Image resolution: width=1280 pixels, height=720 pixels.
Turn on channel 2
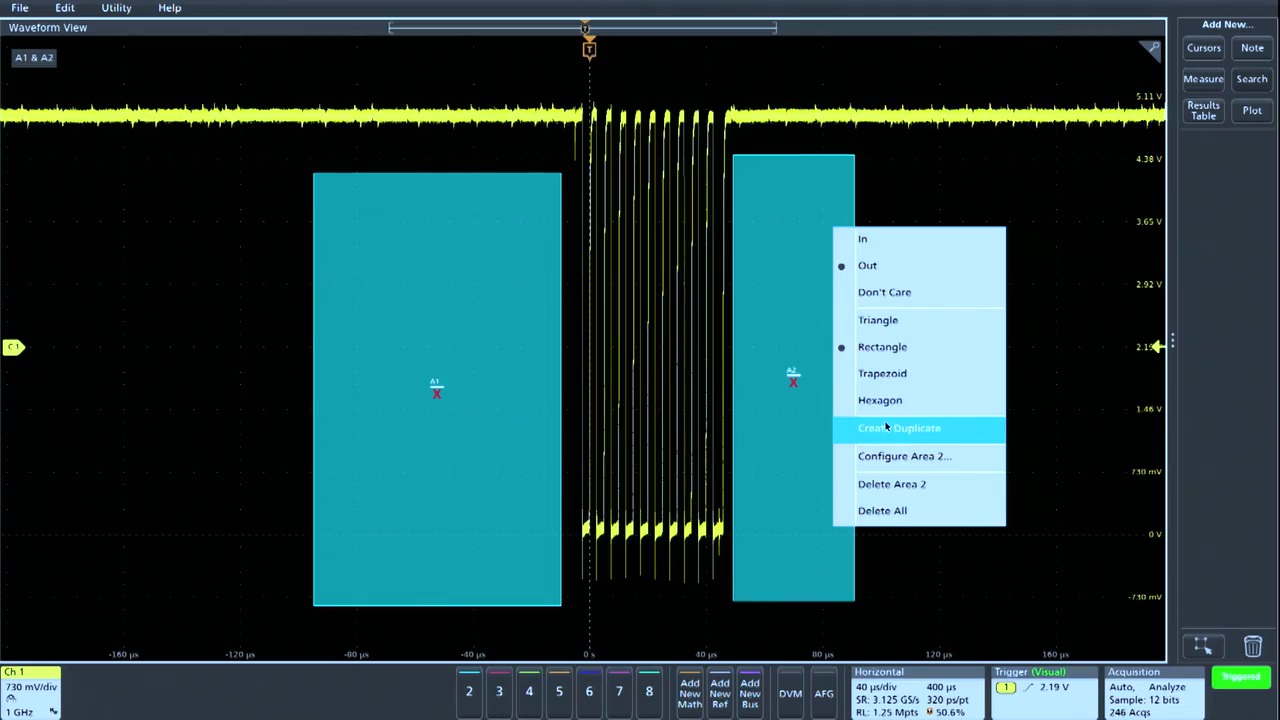tap(469, 691)
